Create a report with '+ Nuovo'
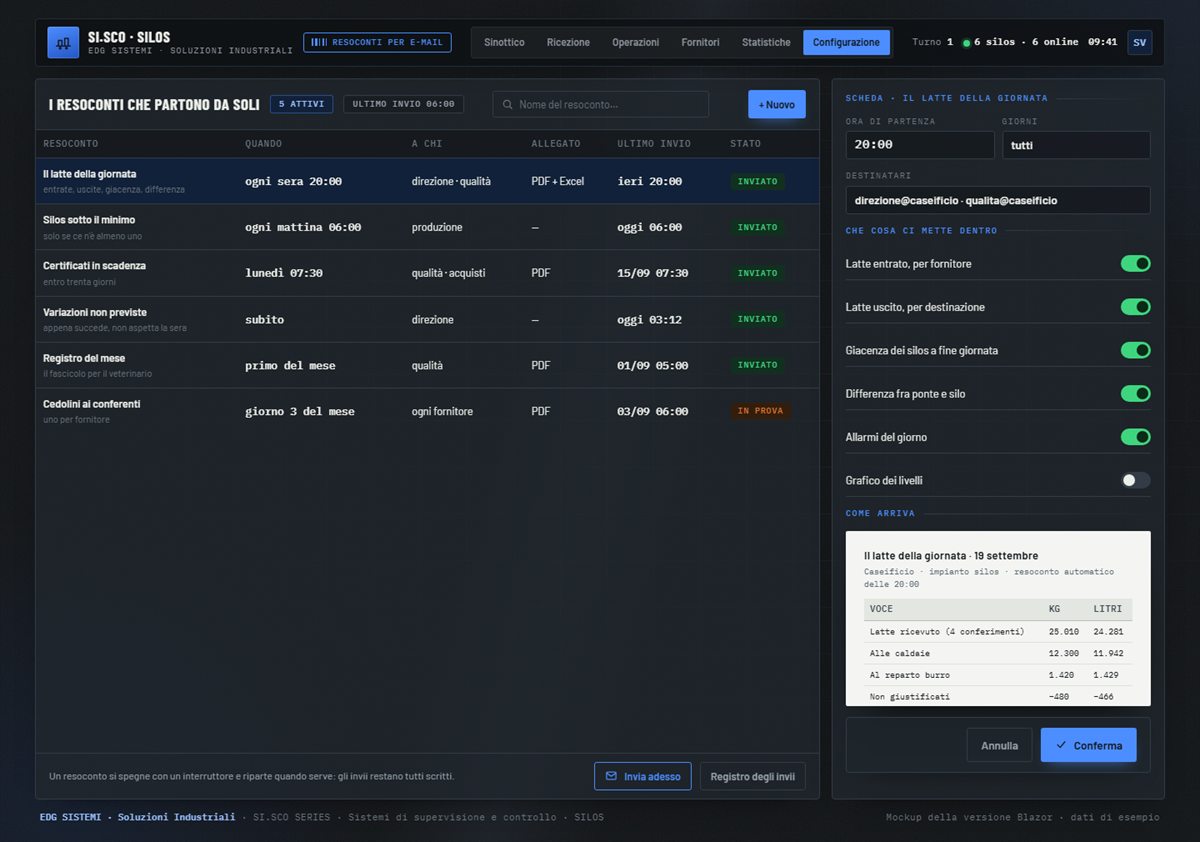The height and width of the screenshot is (842, 1200). click(x=777, y=104)
